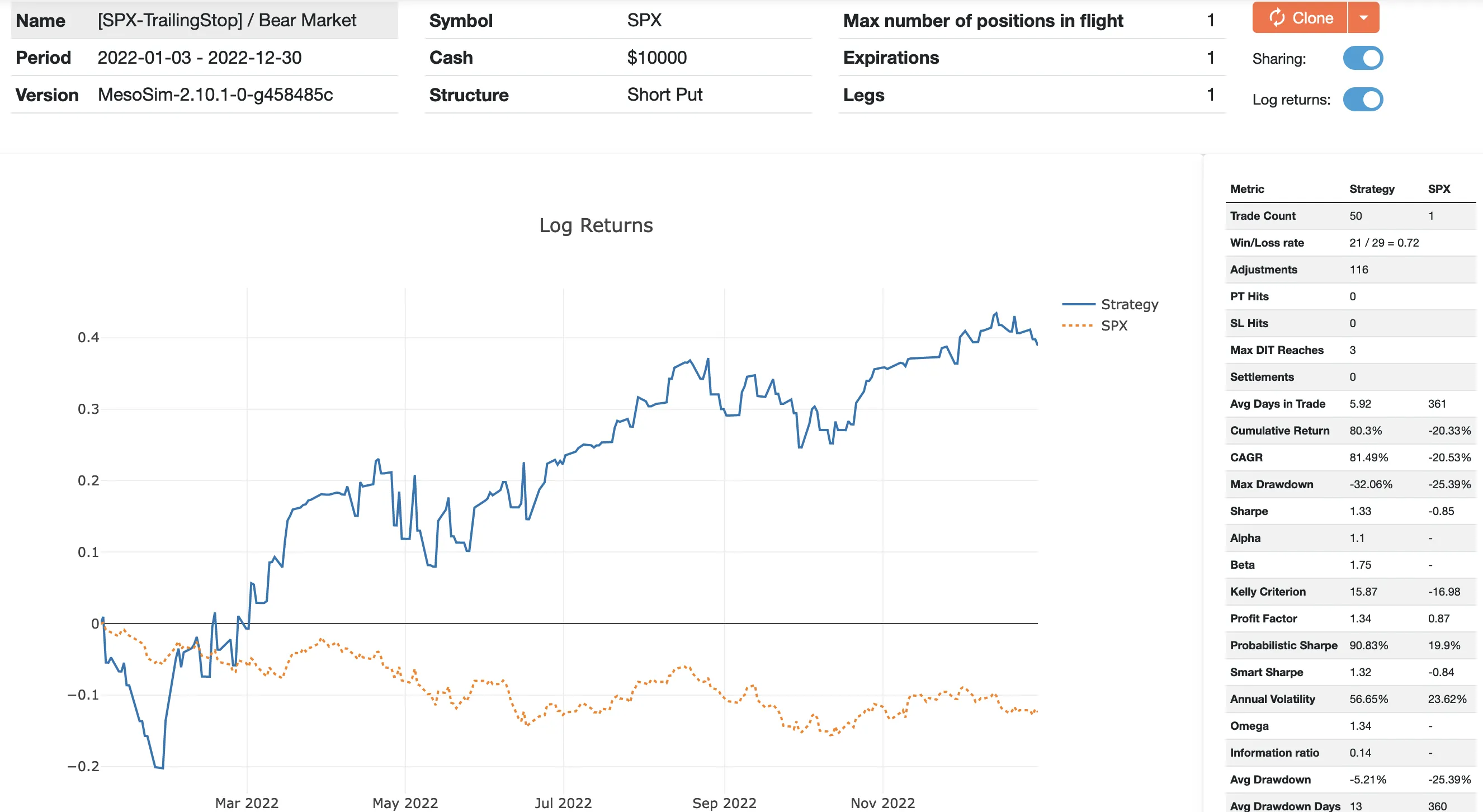The image size is (1483, 812).
Task: Click the Structure value Short Put
Action: (665, 95)
